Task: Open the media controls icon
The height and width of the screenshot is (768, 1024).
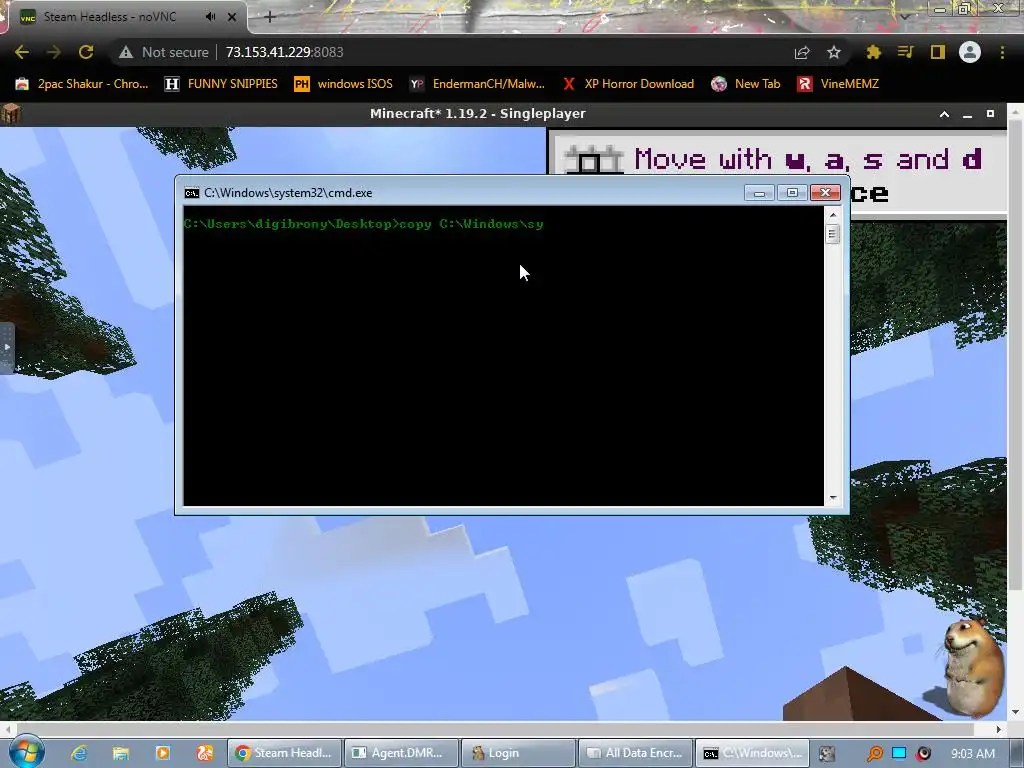Action: pos(905,52)
